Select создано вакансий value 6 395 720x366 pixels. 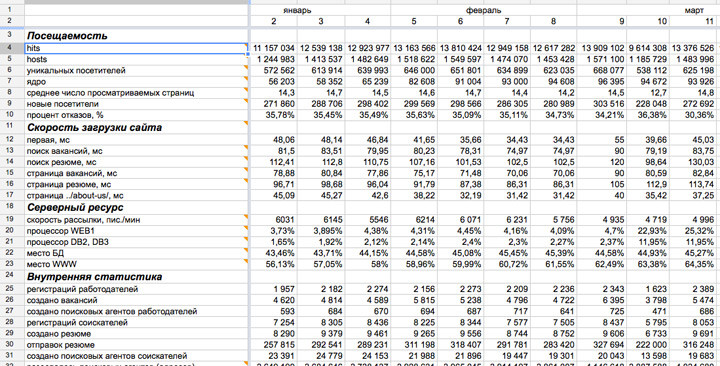coord(602,300)
